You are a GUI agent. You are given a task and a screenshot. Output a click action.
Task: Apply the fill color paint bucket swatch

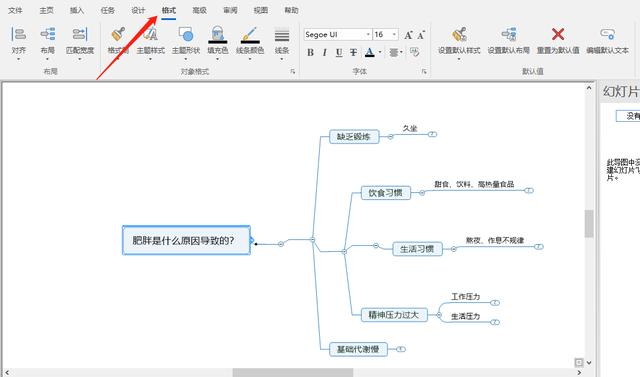pos(218,35)
